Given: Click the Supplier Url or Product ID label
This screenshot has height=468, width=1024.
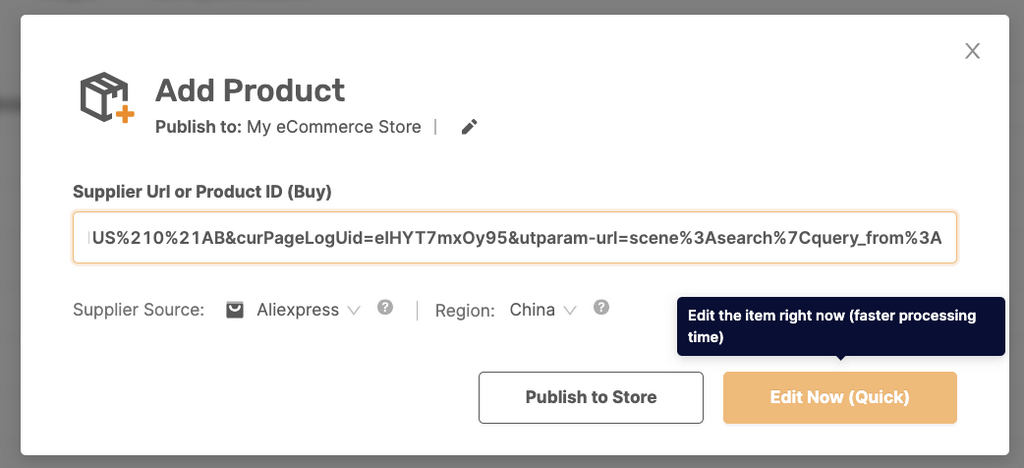Looking at the screenshot, I should pos(202,191).
